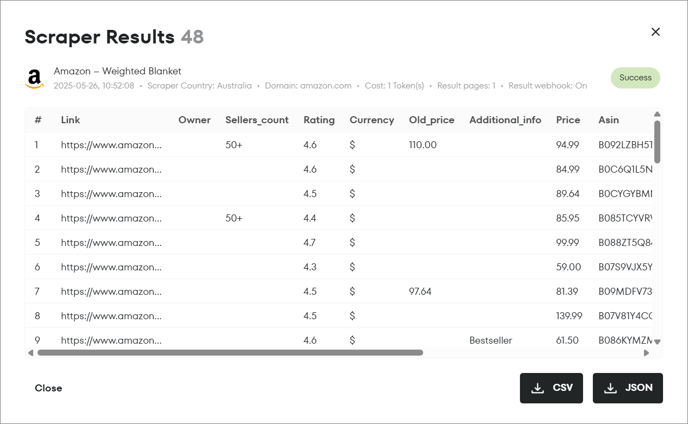This screenshot has width=688, height=424.
Task: Click the Old_price column header
Action: [x=431, y=120]
